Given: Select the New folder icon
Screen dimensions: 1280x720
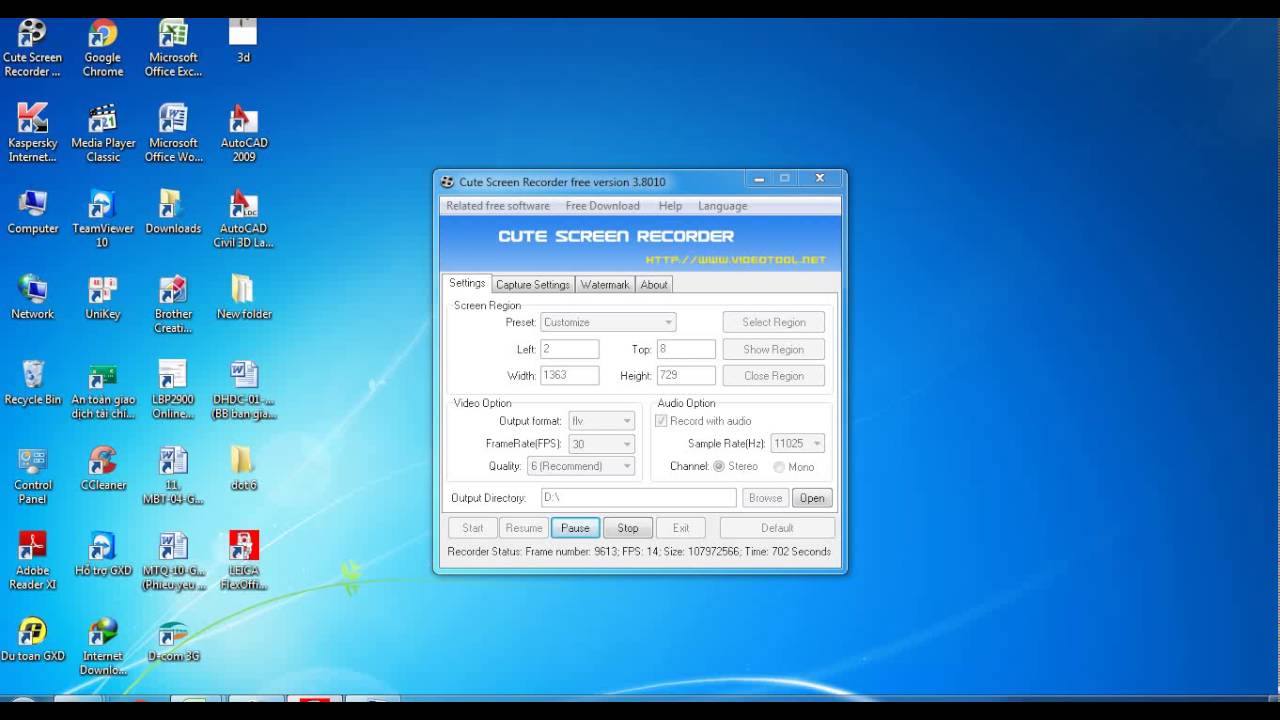Looking at the screenshot, I should point(244,297).
